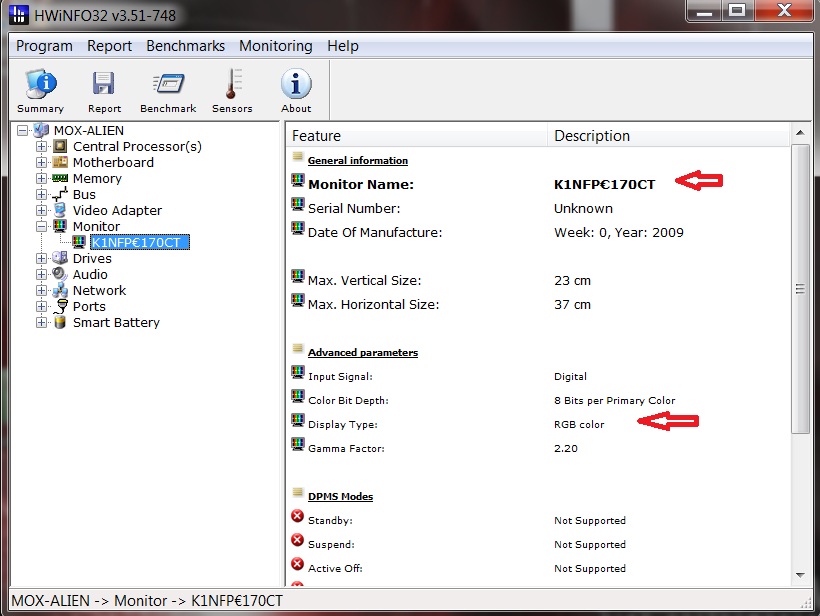The height and width of the screenshot is (616, 820).
Task: Maximize the HWiNFO32 window
Action: point(737,10)
